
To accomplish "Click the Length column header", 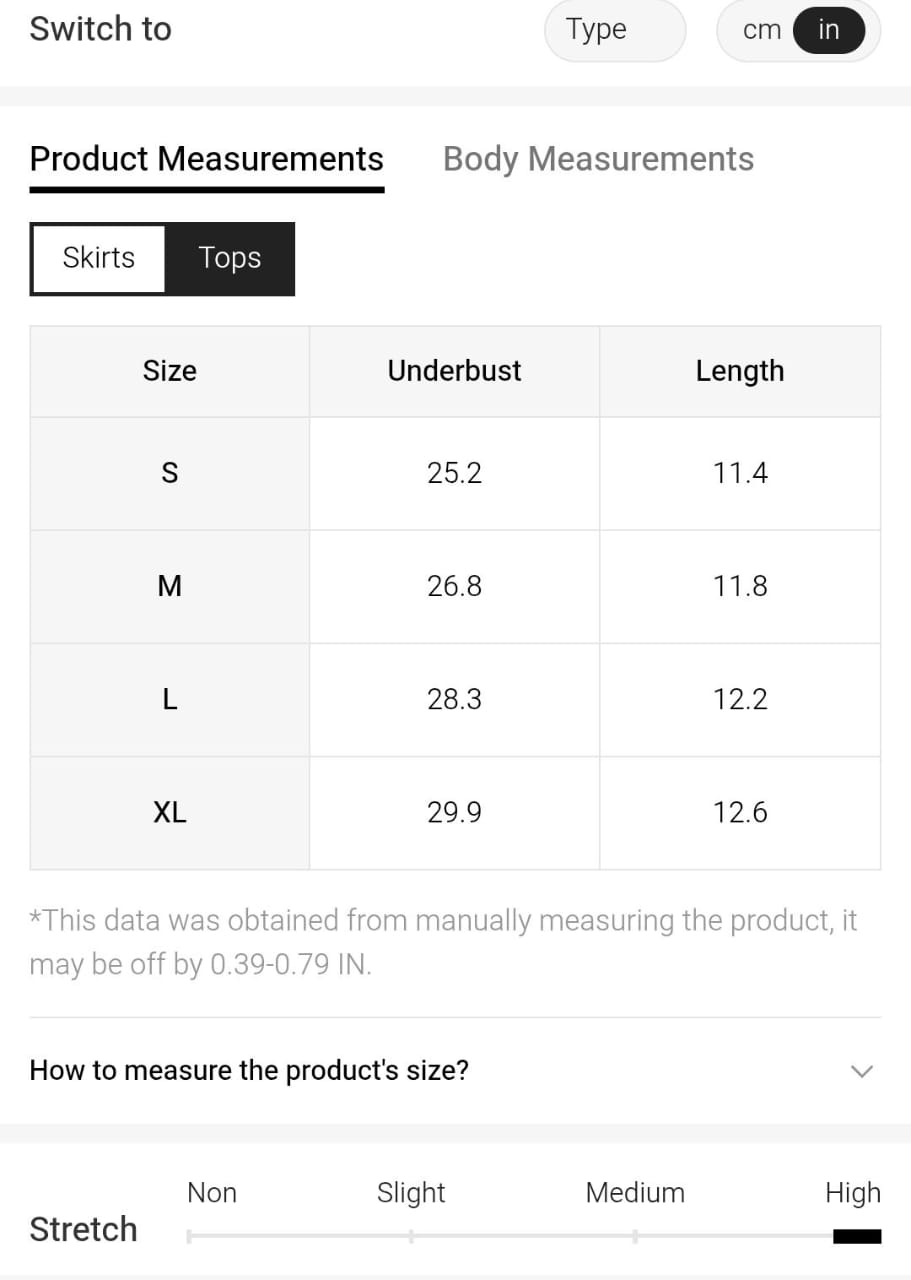I will [740, 371].
